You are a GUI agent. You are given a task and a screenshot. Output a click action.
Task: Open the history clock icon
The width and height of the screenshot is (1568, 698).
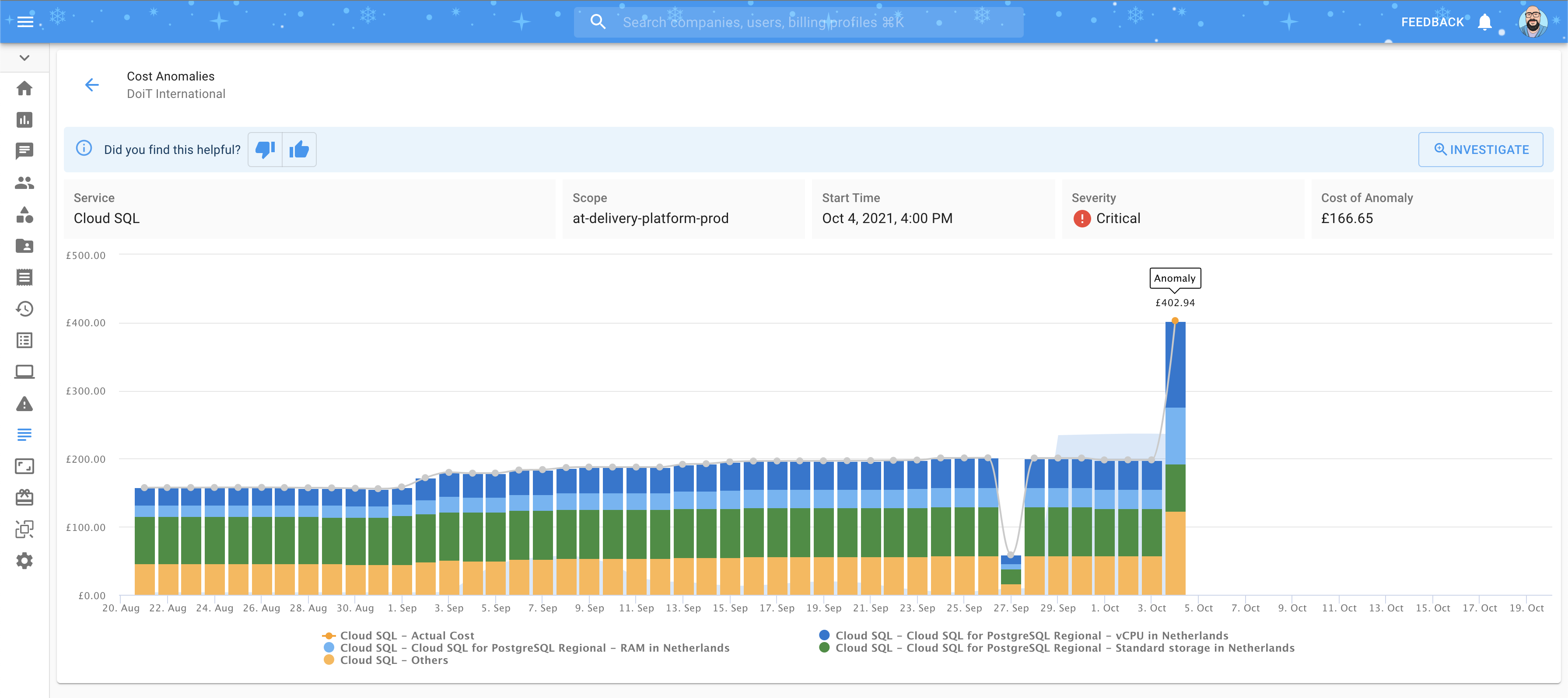coord(24,308)
